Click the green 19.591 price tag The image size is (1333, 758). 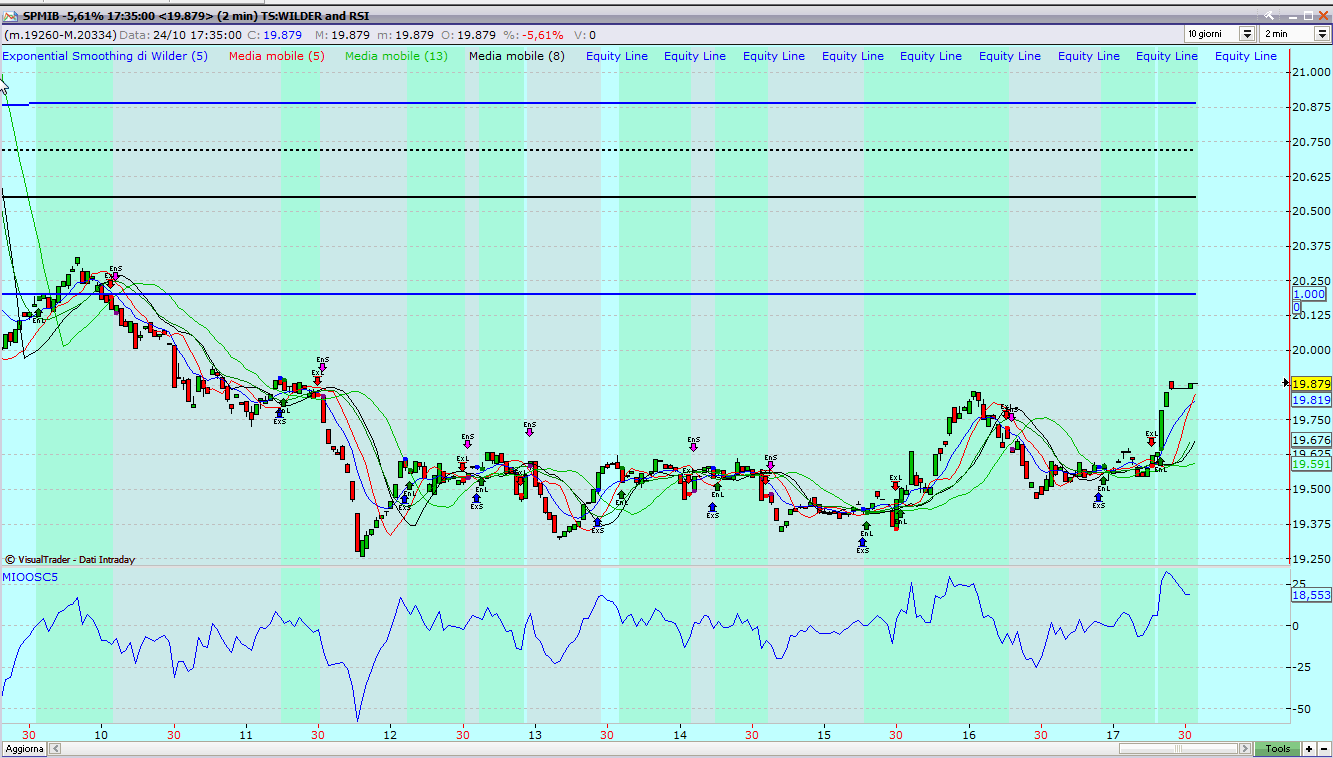coord(1311,464)
